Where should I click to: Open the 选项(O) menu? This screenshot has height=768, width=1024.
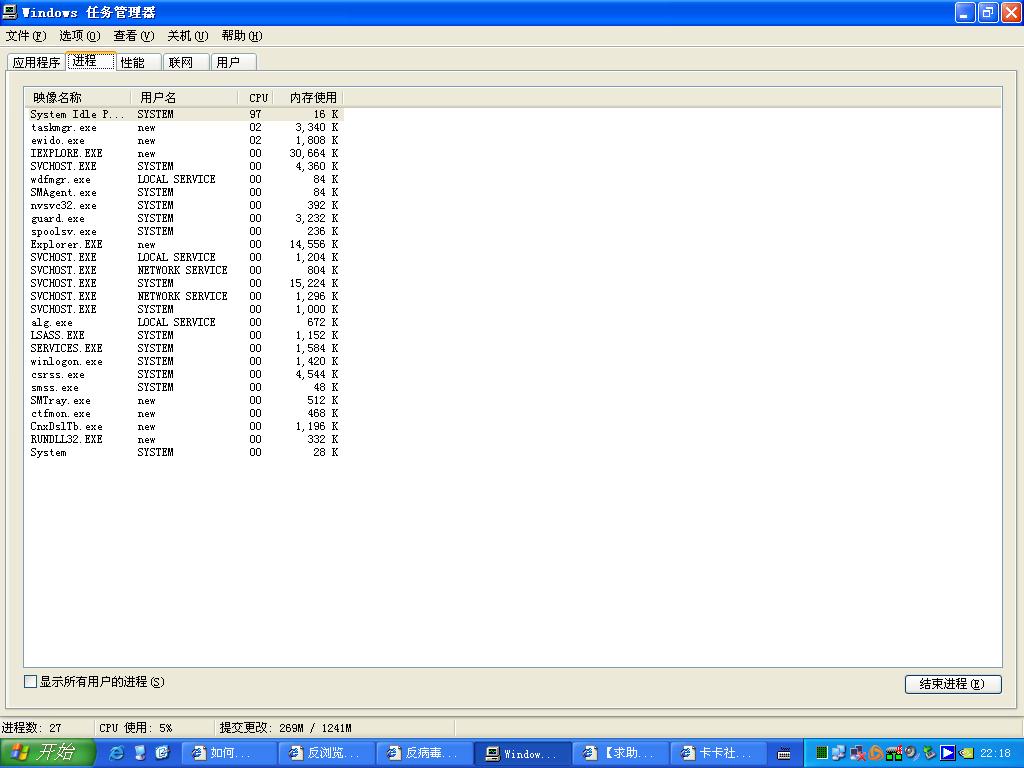point(80,36)
